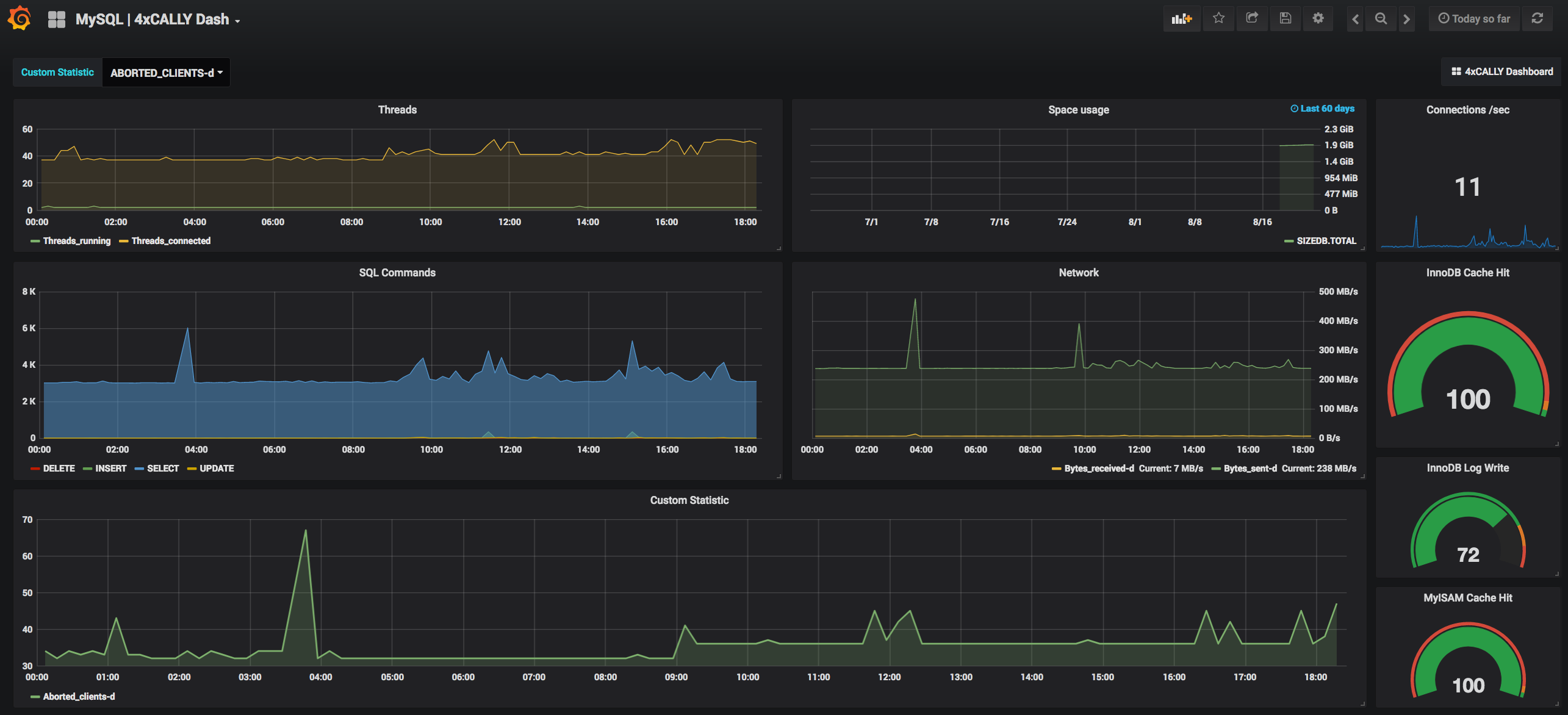
Task: Shift time range forward
Action: tap(1407, 19)
